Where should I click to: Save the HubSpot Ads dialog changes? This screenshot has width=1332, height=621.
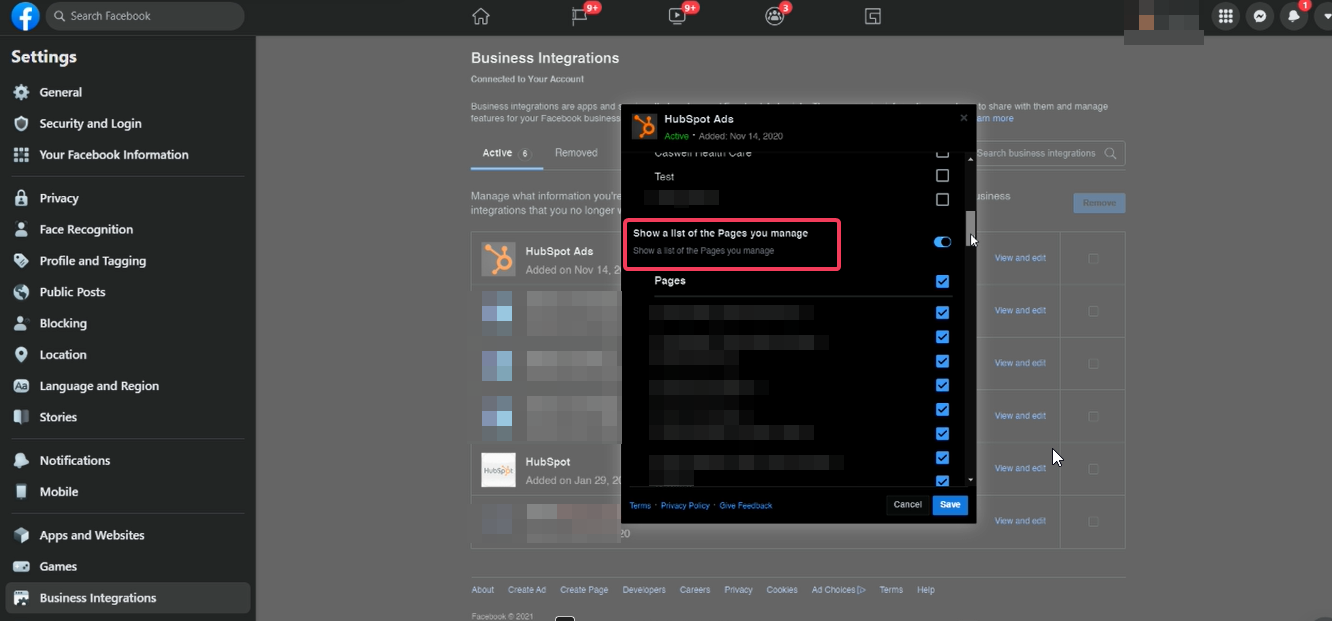pyautogui.click(x=950, y=505)
